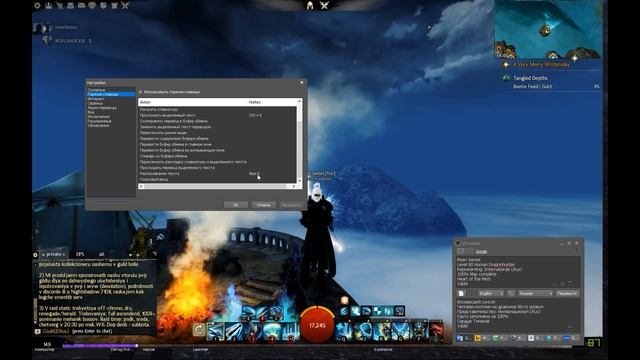
Task: Open the English source language dropdown
Action: 491,293
